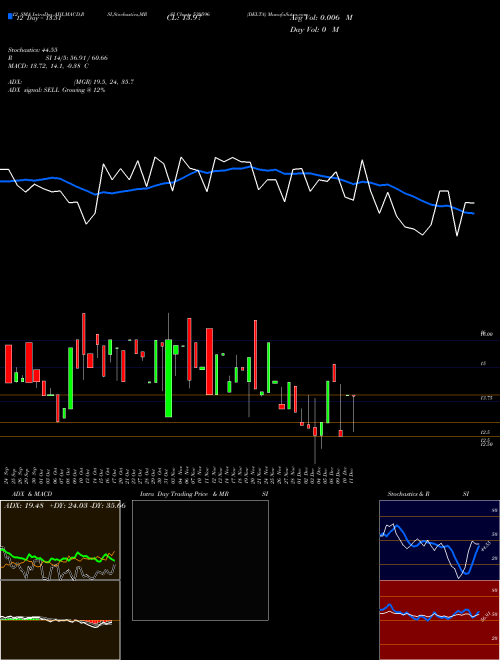500x660 pixels.
Task: Click the blue 12-day SMA legend square
Action: (10, 16)
